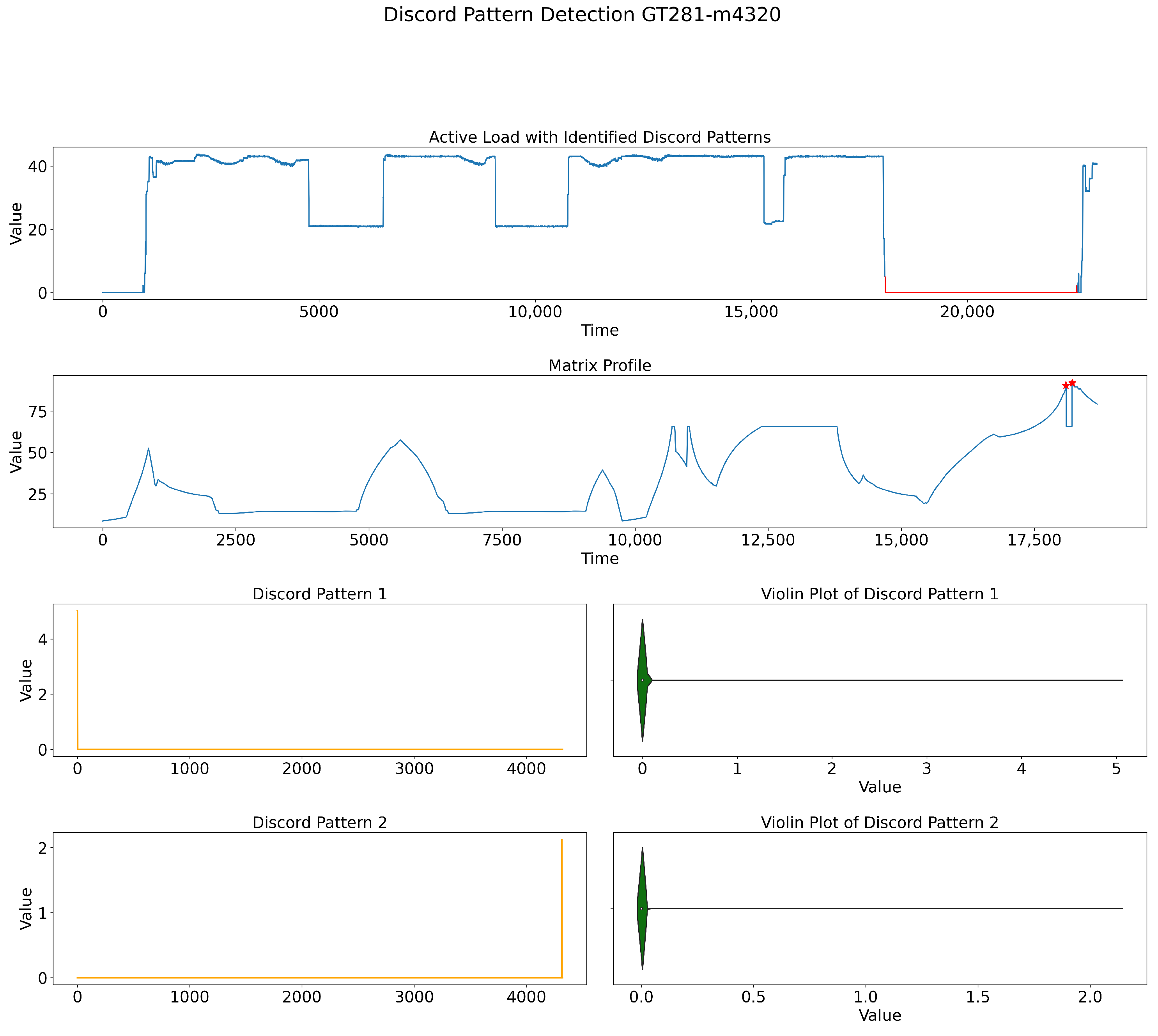Image resolution: width=1158 pixels, height=1036 pixels.
Task: Click the 12,500 tick label on Matrix Profile axis
Action: click(767, 540)
